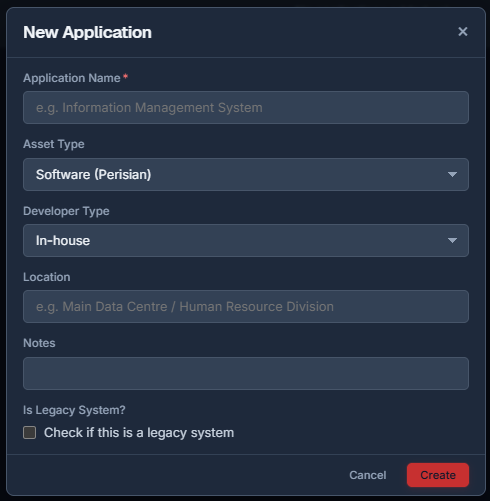
Task: Click the red Create button
Action: [x=438, y=475]
